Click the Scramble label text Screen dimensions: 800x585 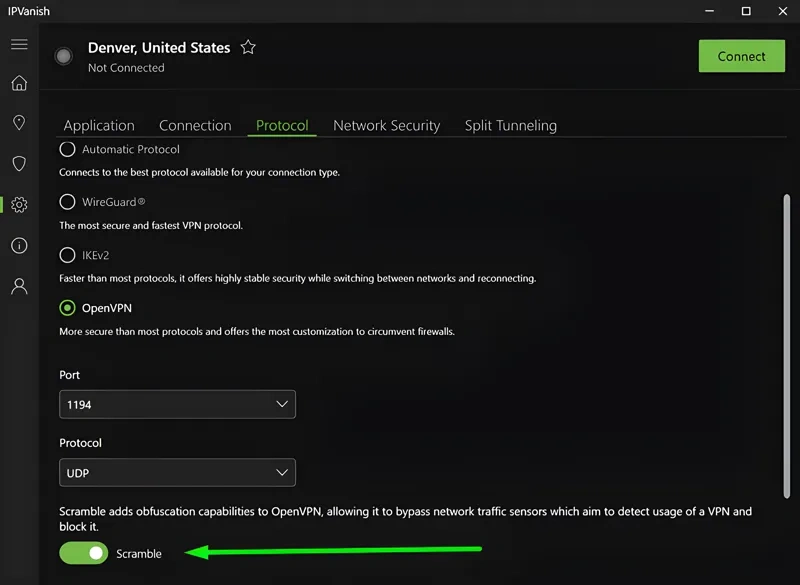pos(139,554)
